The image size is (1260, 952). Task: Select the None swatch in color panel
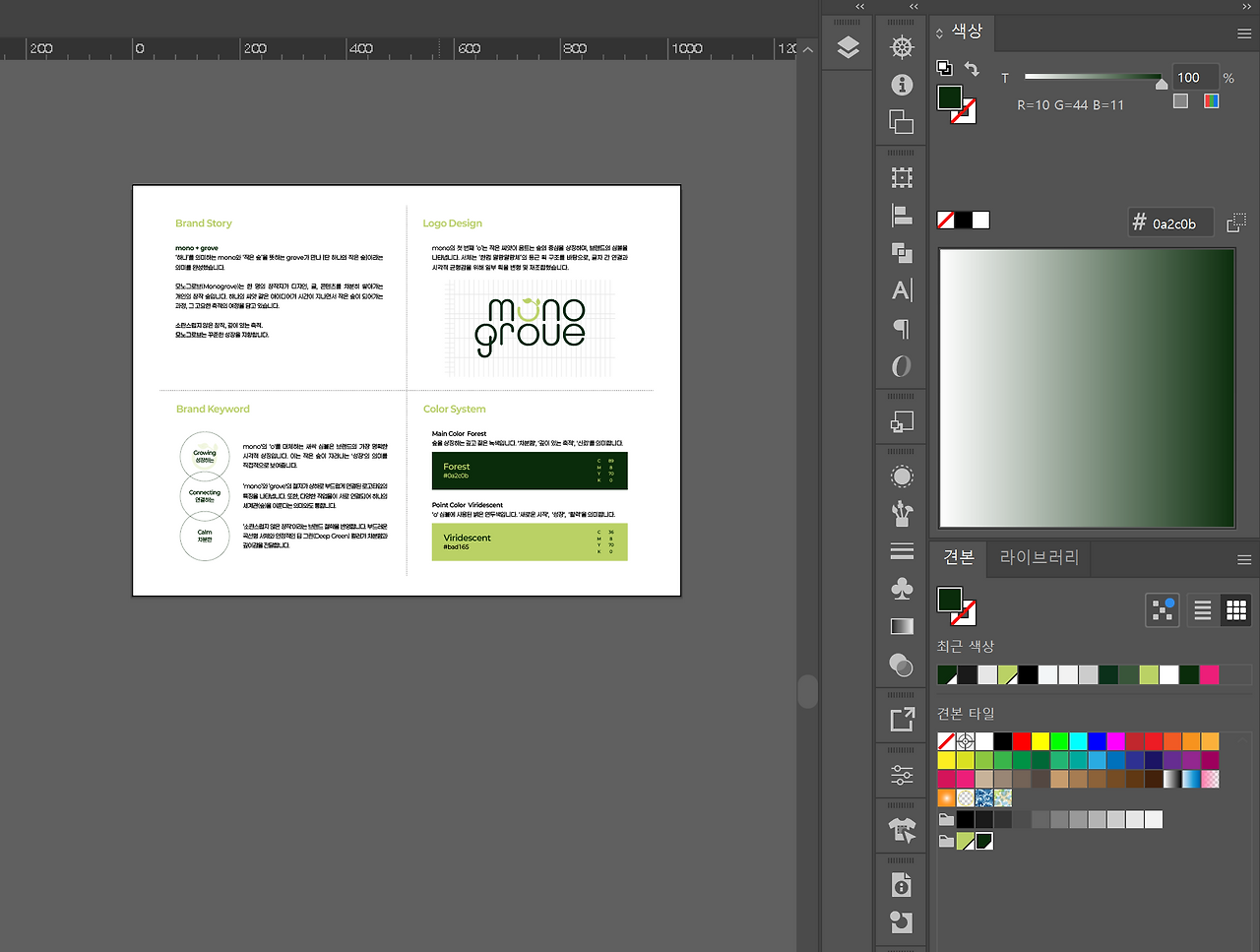click(x=946, y=220)
